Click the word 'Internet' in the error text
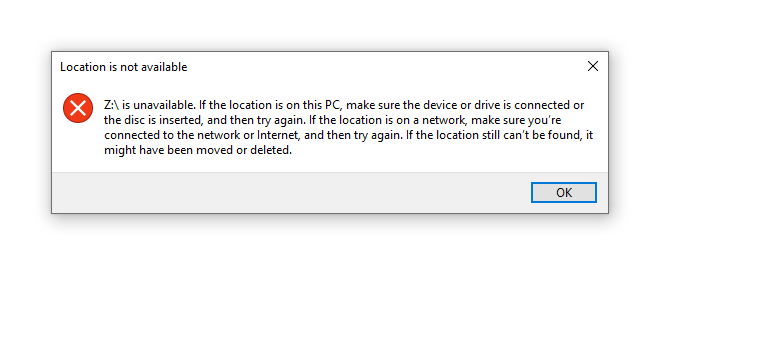This screenshot has width=757, height=364. click(x=279, y=135)
